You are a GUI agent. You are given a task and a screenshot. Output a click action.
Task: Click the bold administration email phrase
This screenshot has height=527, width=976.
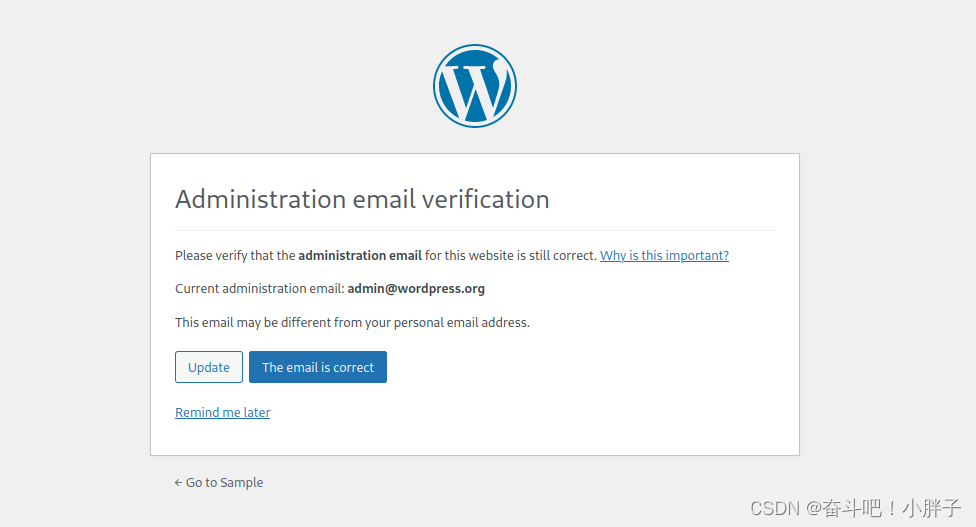(x=360, y=256)
